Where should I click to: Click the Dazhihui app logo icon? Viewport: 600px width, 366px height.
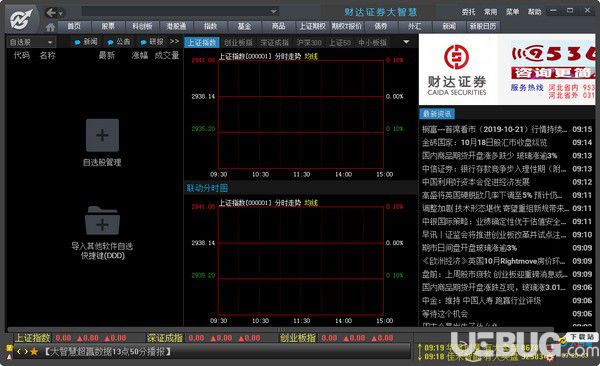(x=21, y=19)
